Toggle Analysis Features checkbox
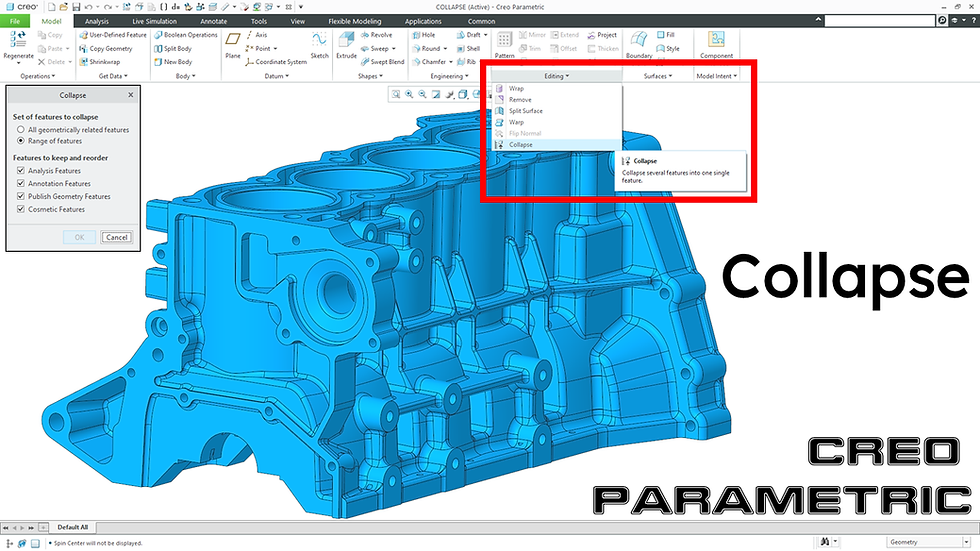The height and width of the screenshot is (551, 980). (21, 171)
